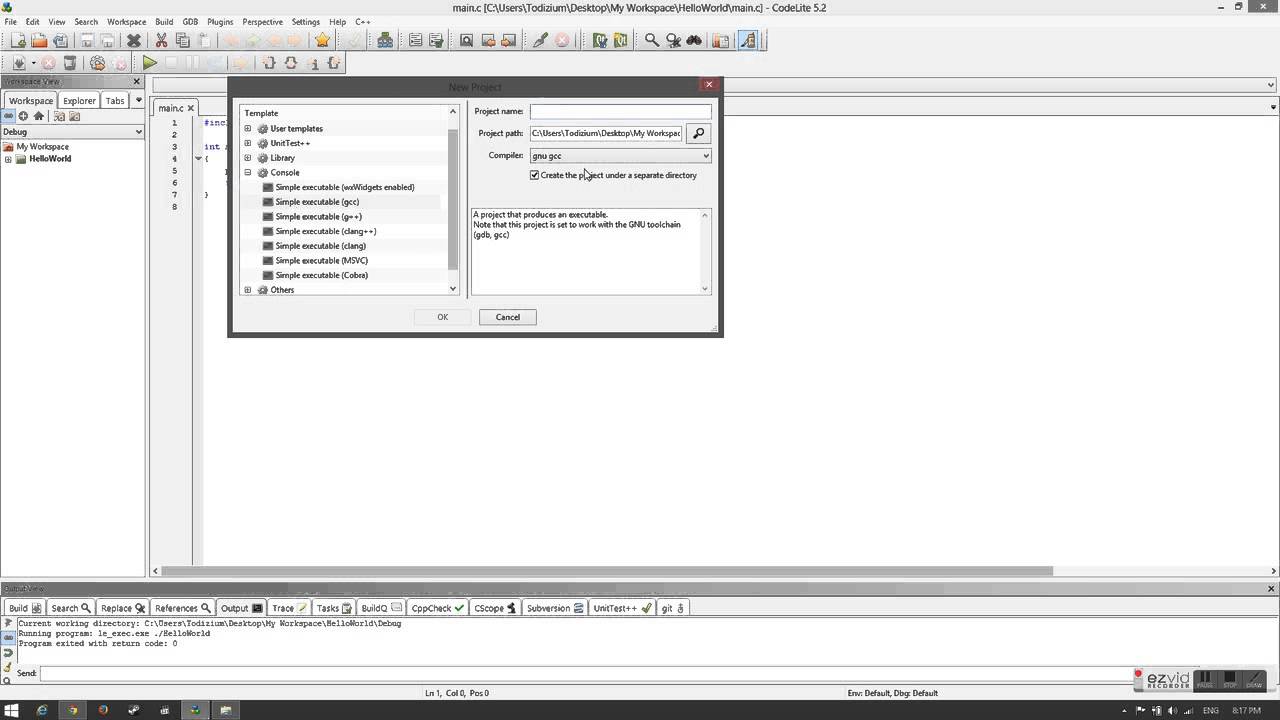Click the Save all files icon
The width and height of the screenshot is (1280, 720).
[107, 40]
